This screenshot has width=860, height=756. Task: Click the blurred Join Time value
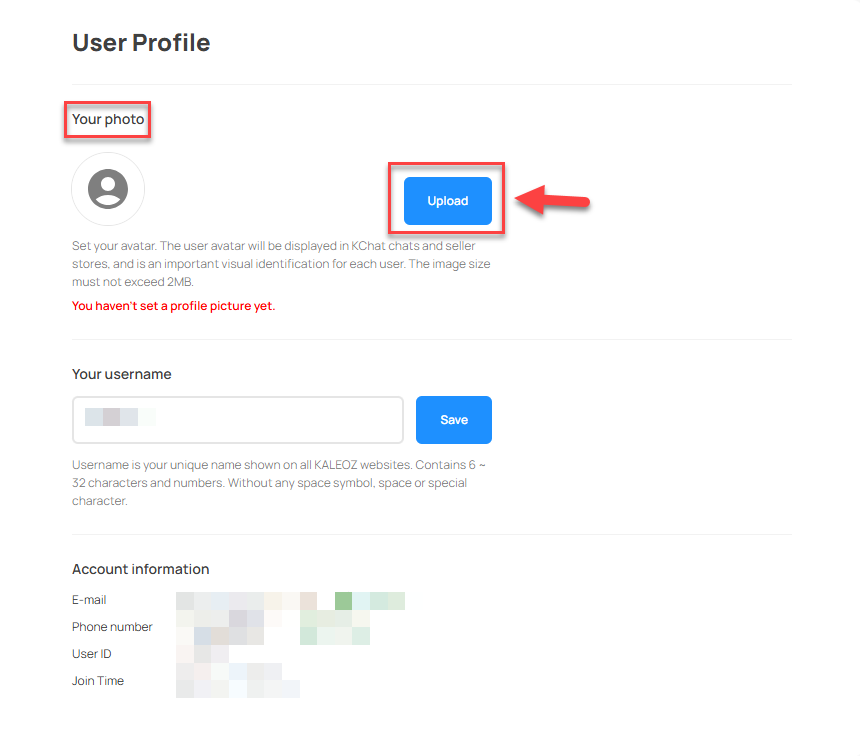point(238,680)
